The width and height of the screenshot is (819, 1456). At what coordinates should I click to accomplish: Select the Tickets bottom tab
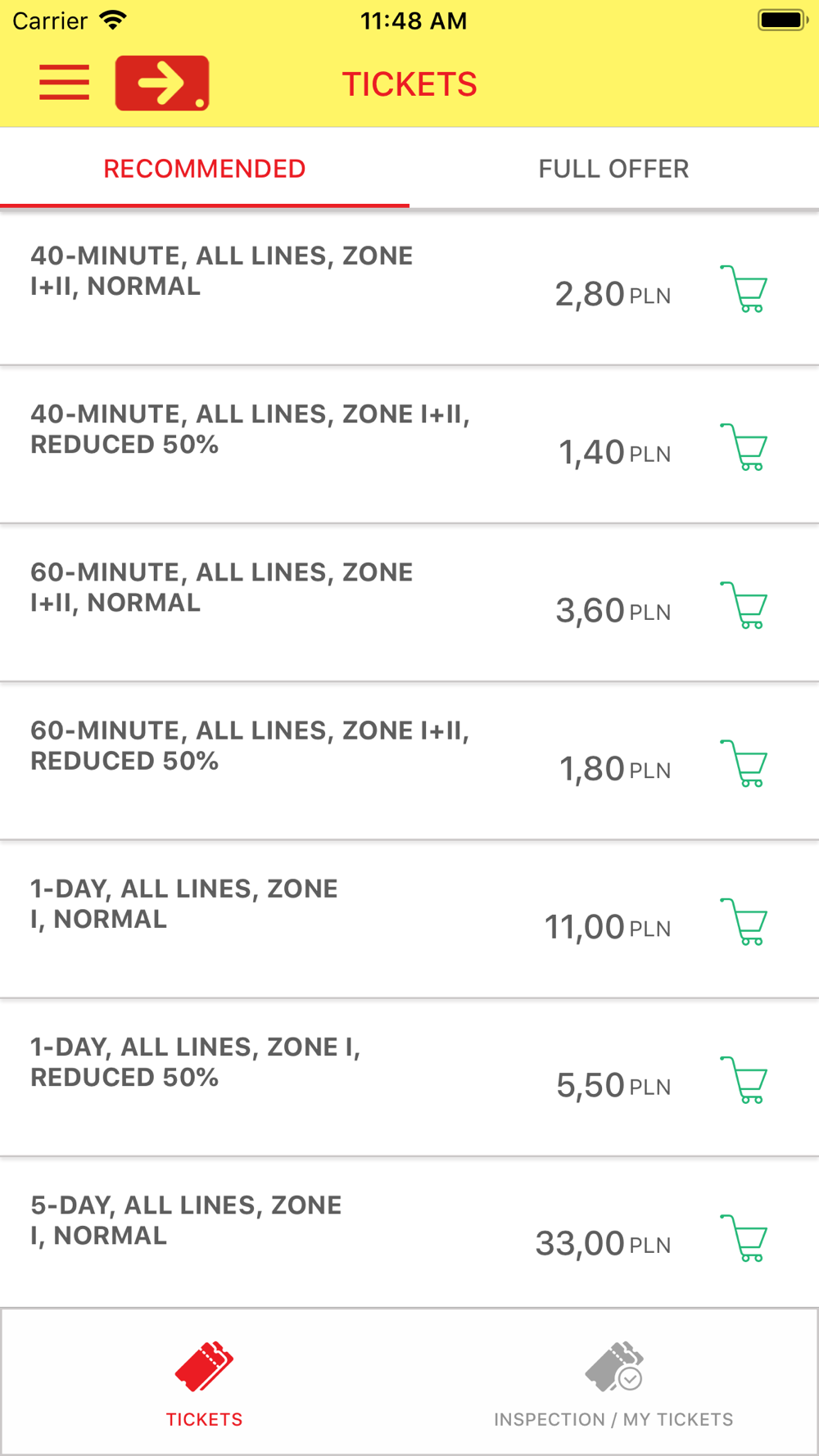click(205, 1383)
